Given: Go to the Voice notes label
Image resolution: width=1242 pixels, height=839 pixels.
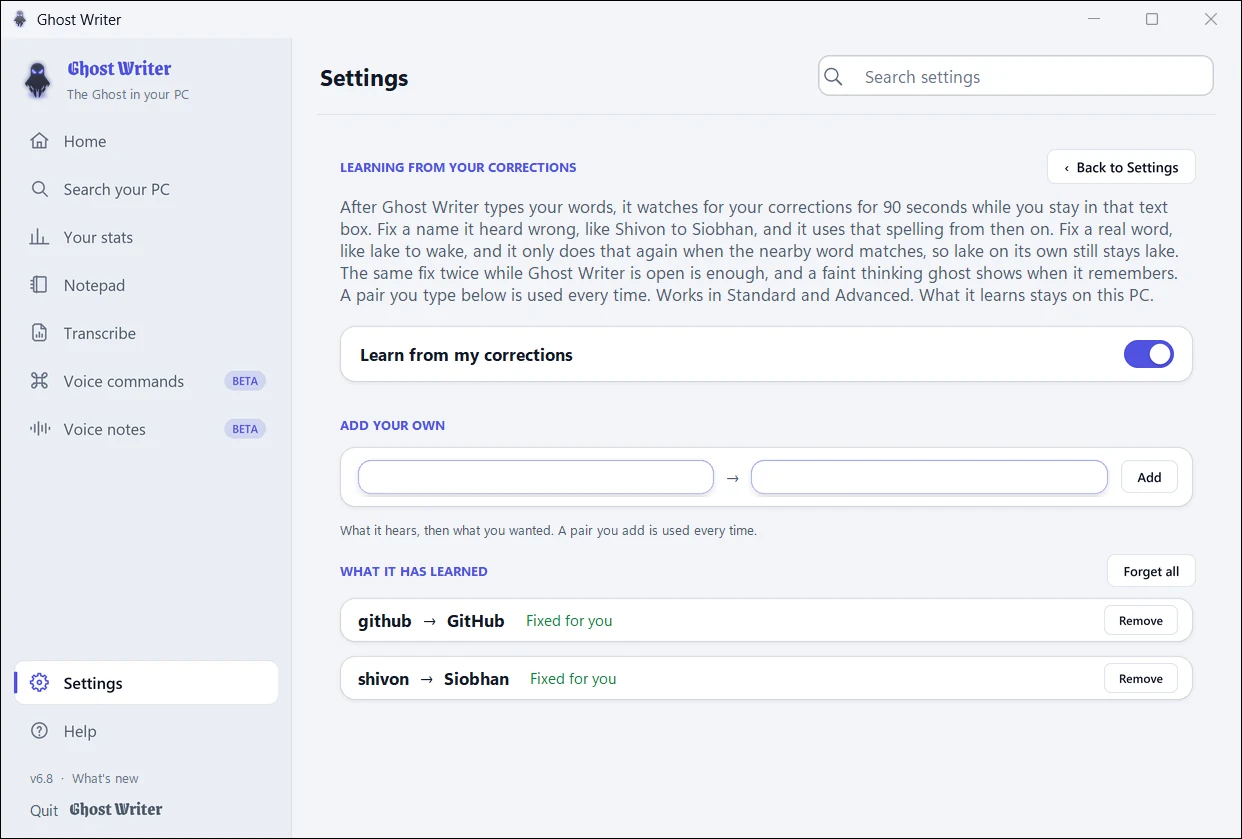Looking at the screenshot, I should pyautogui.click(x=105, y=429).
